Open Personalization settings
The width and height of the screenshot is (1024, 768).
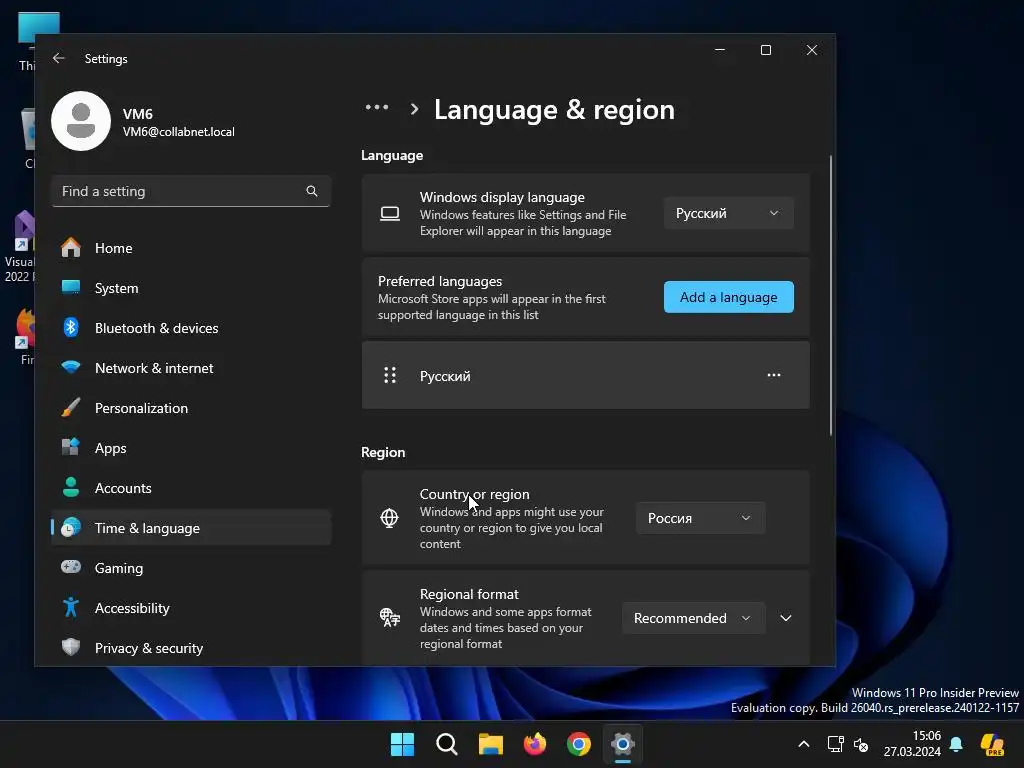(x=191, y=408)
